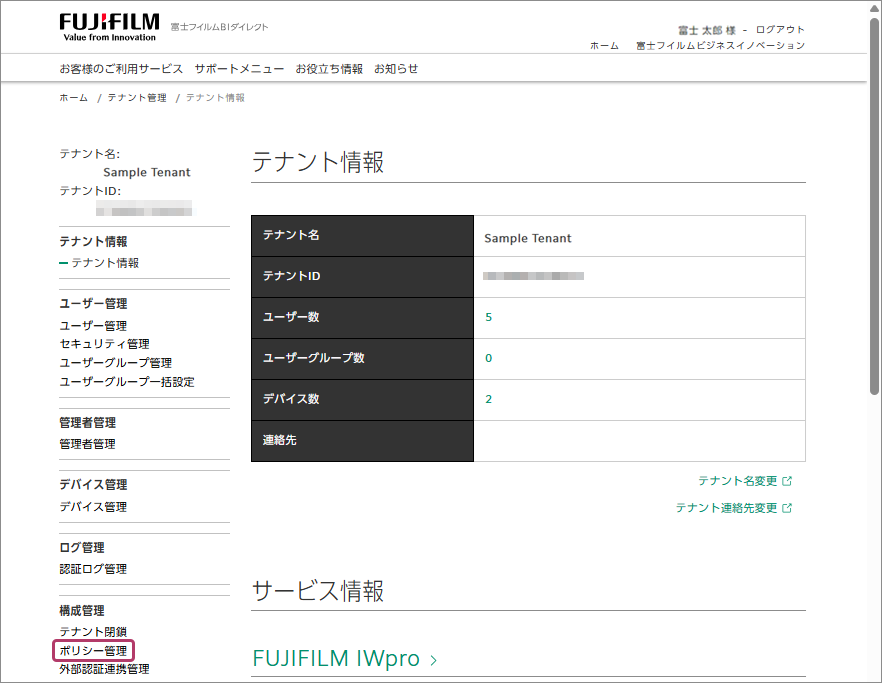
Task: Open ユーザーグループ一括設定 sidebar link
Action: (127, 382)
